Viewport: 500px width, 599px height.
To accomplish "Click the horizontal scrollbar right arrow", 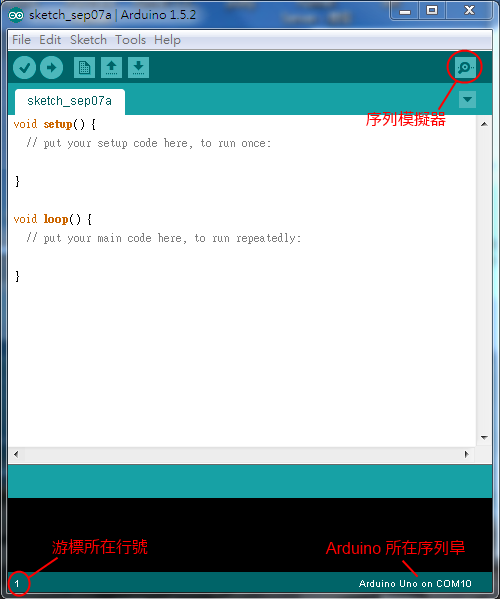I will click(467, 455).
